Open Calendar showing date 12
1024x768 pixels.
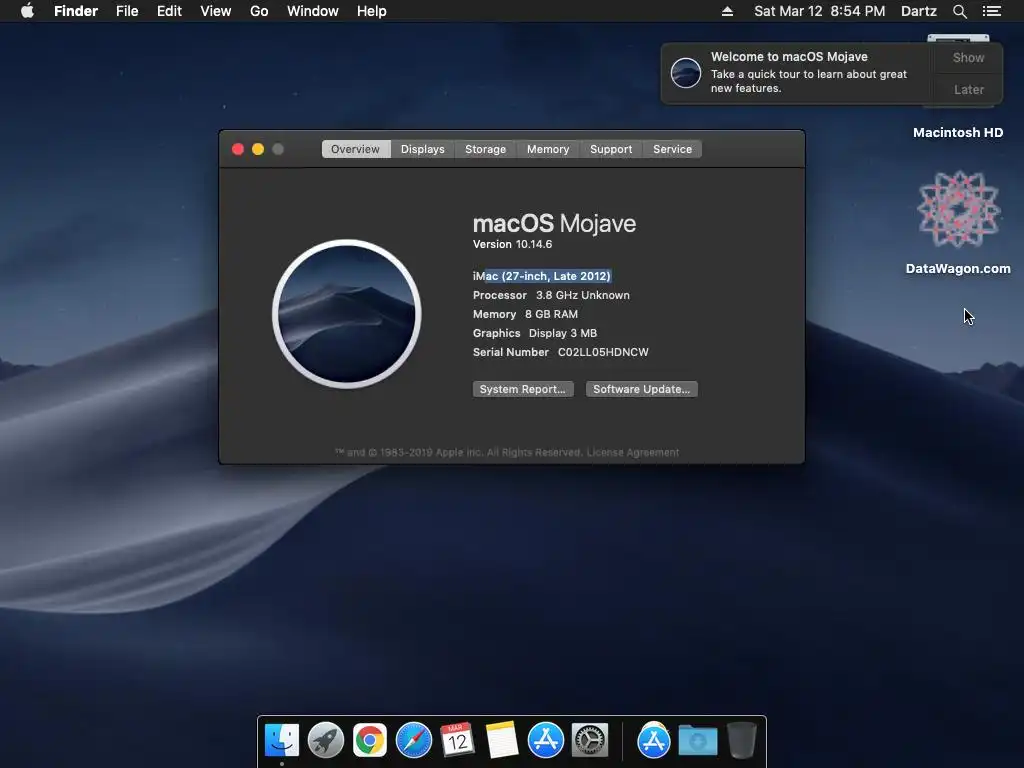[457, 740]
